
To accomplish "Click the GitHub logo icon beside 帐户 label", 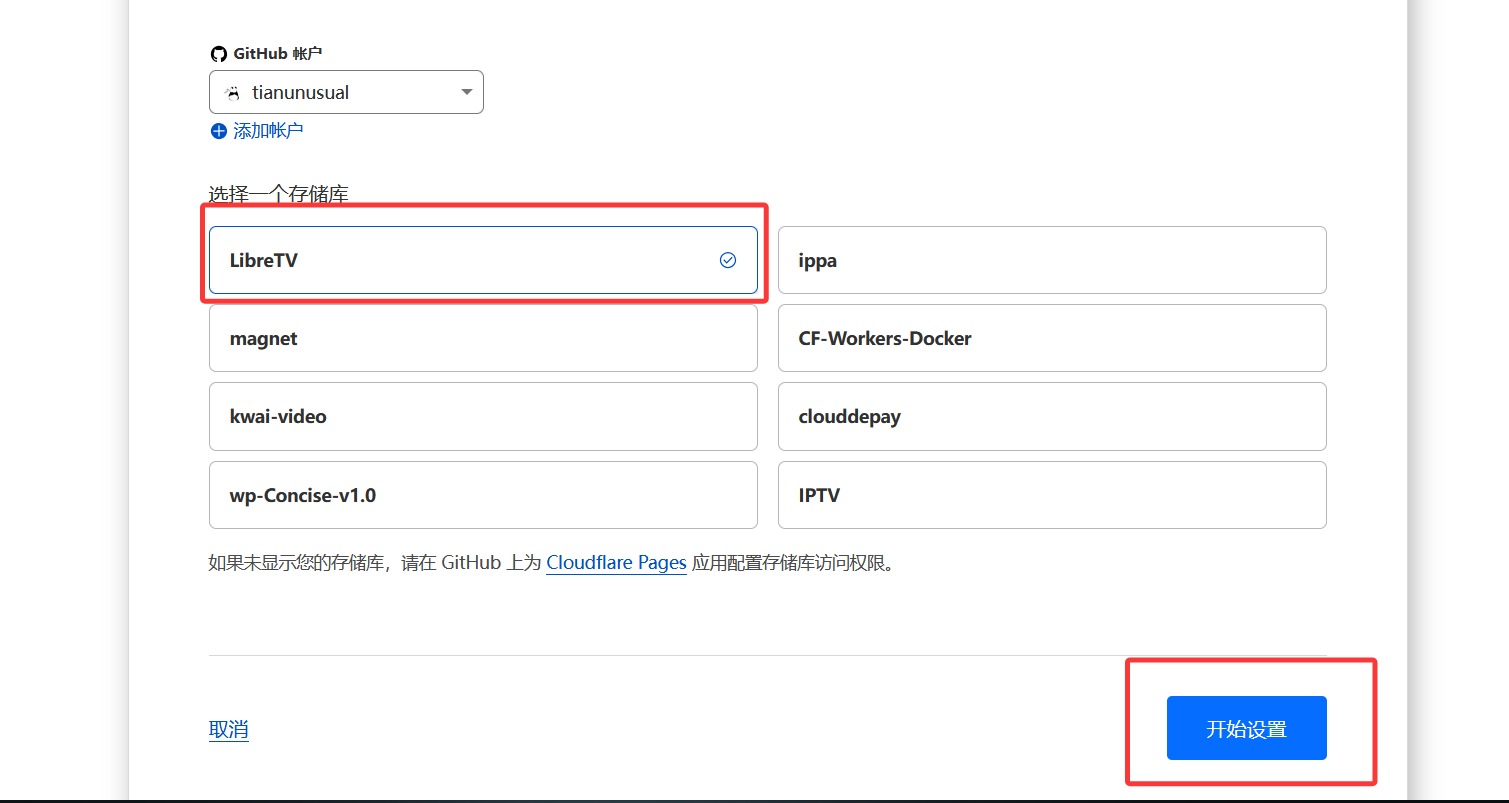I will point(219,54).
